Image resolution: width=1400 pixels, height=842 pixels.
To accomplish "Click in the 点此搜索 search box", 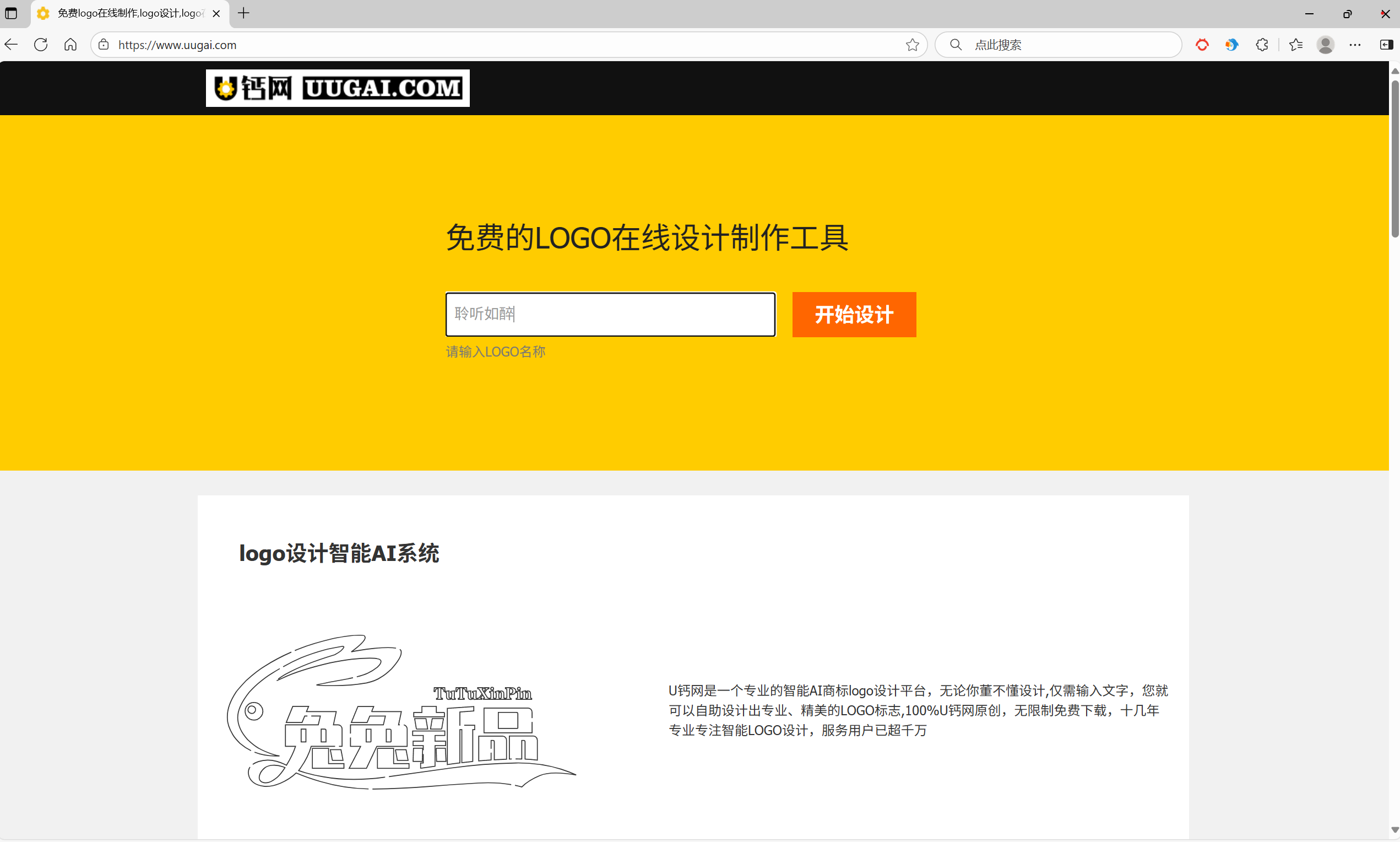I will 1066,45.
